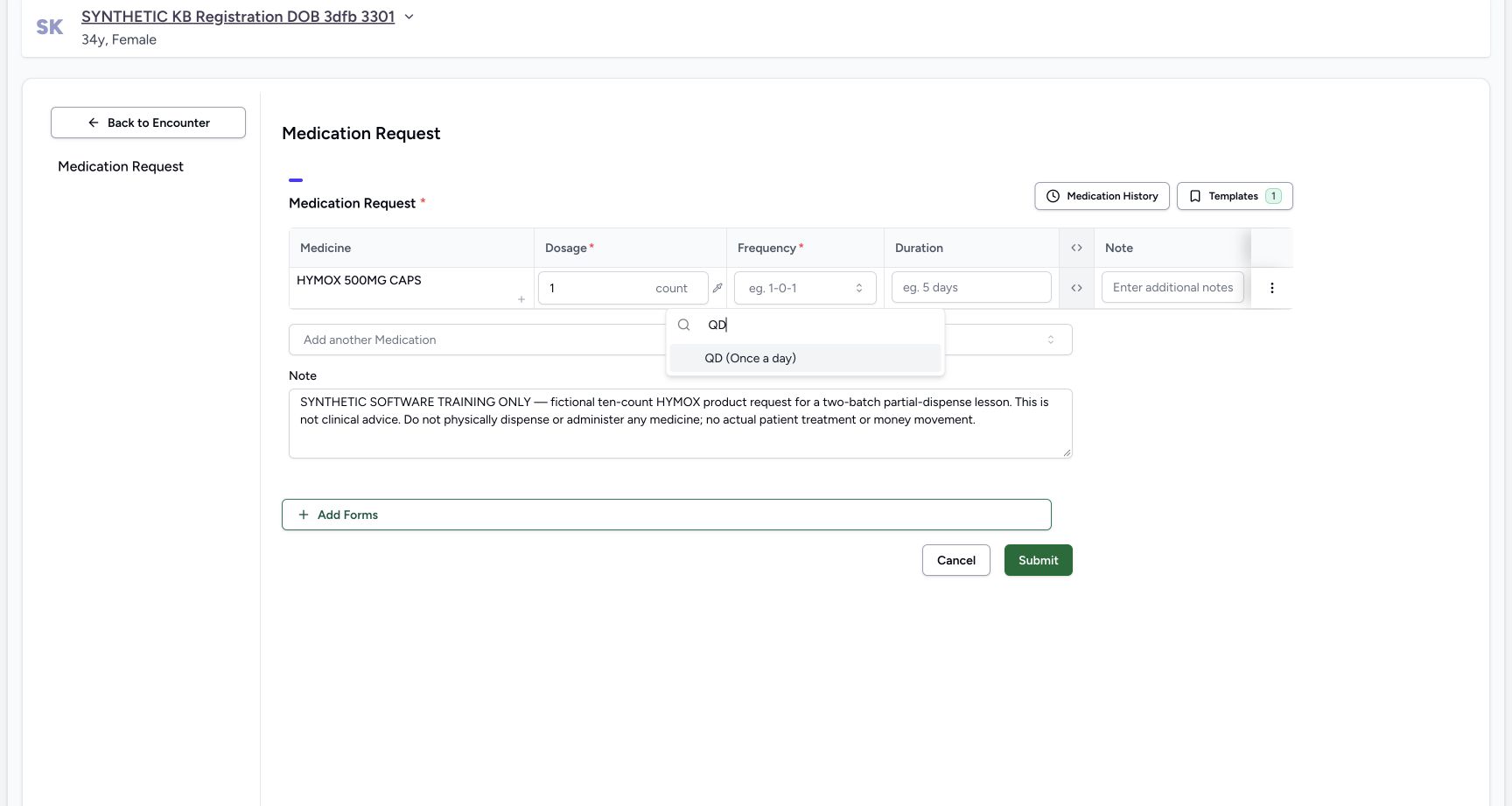Image resolution: width=1512 pixels, height=806 pixels.
Task: Click the Templates count badge
Action: click(1273, 196)
